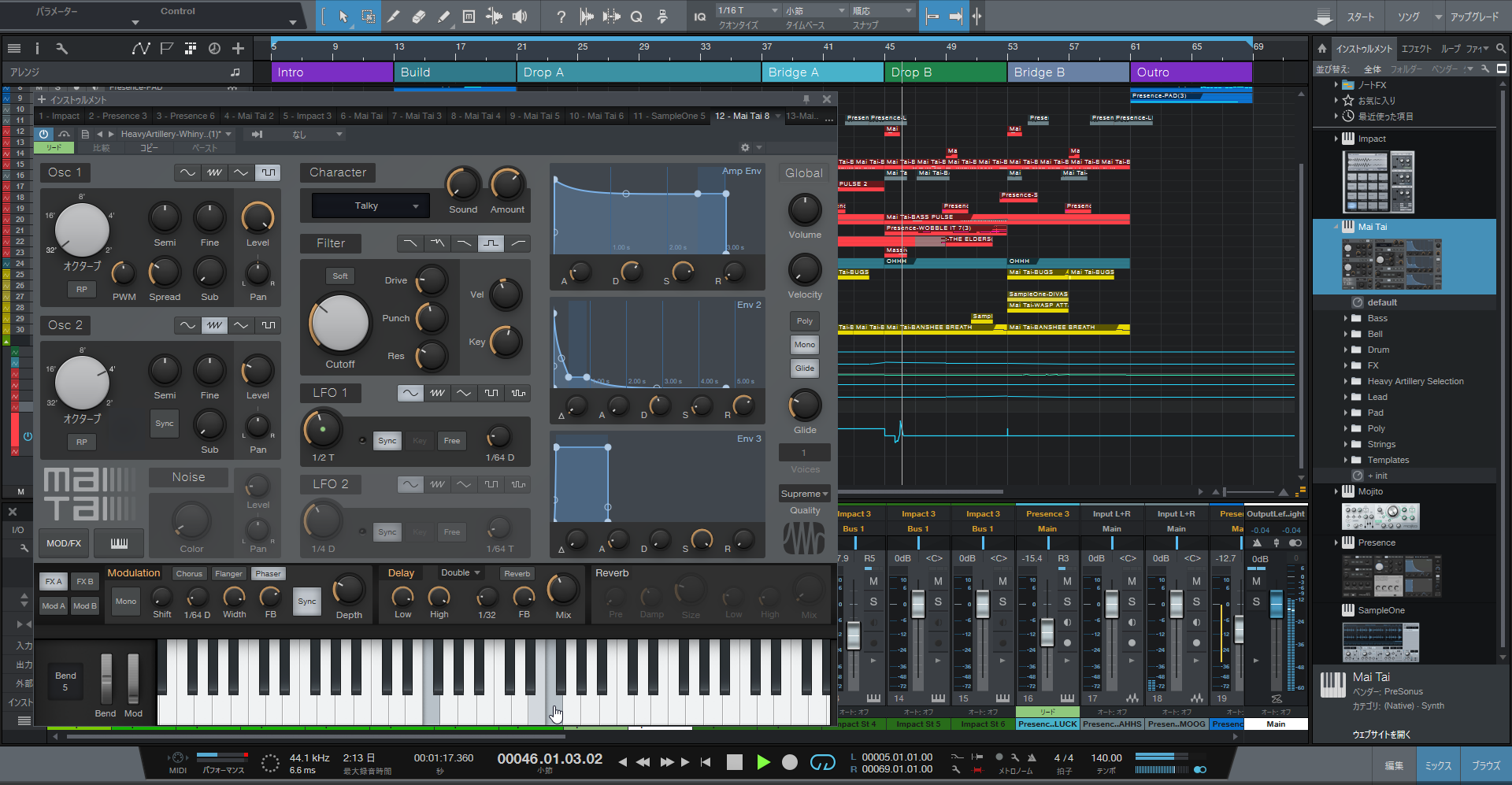Open the Character type dropdown Talky
This screenshot has height=785, width=1512.
371,206
